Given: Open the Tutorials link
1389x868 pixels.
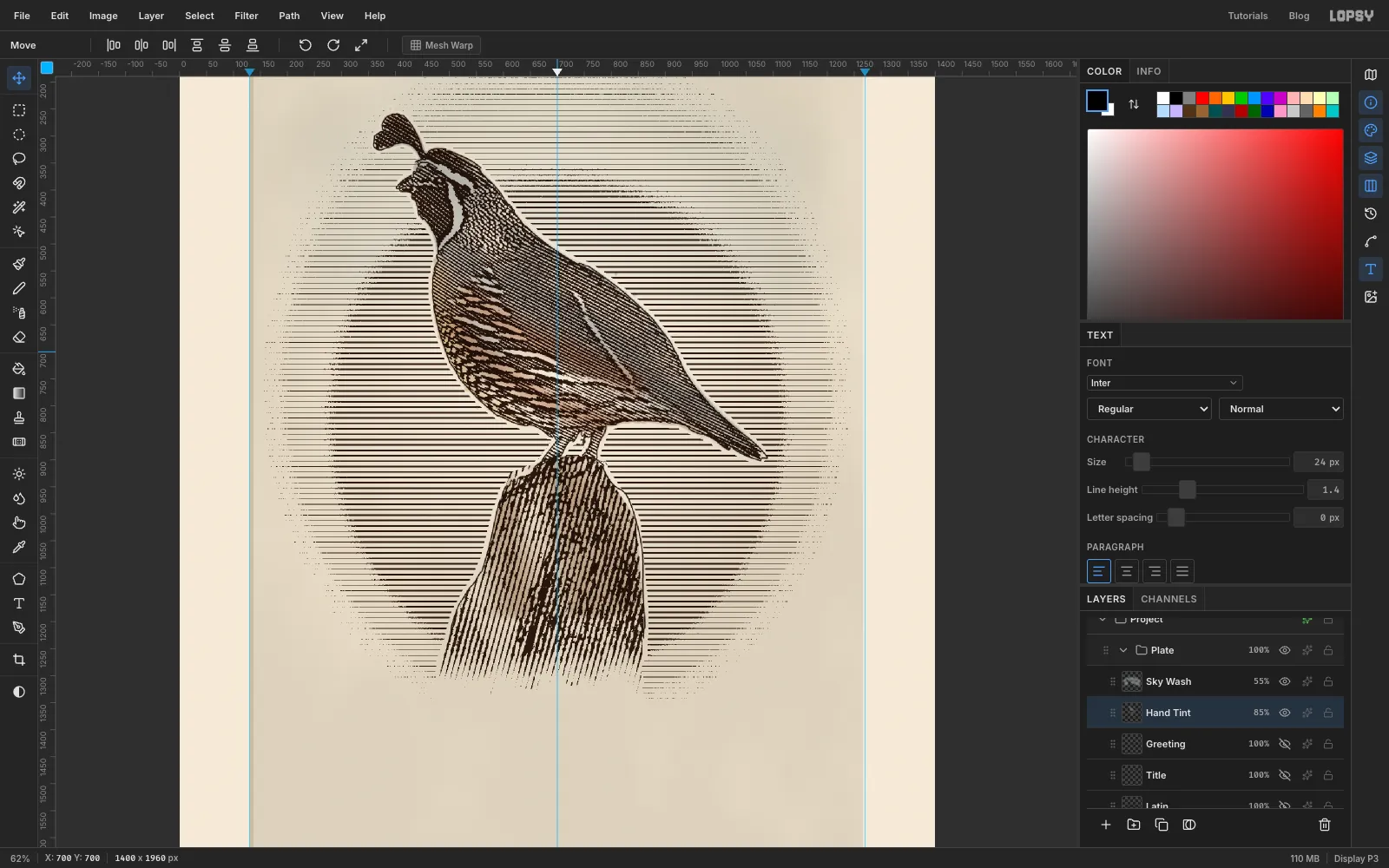Looking at the screenshot, I should pos(1247,16).
